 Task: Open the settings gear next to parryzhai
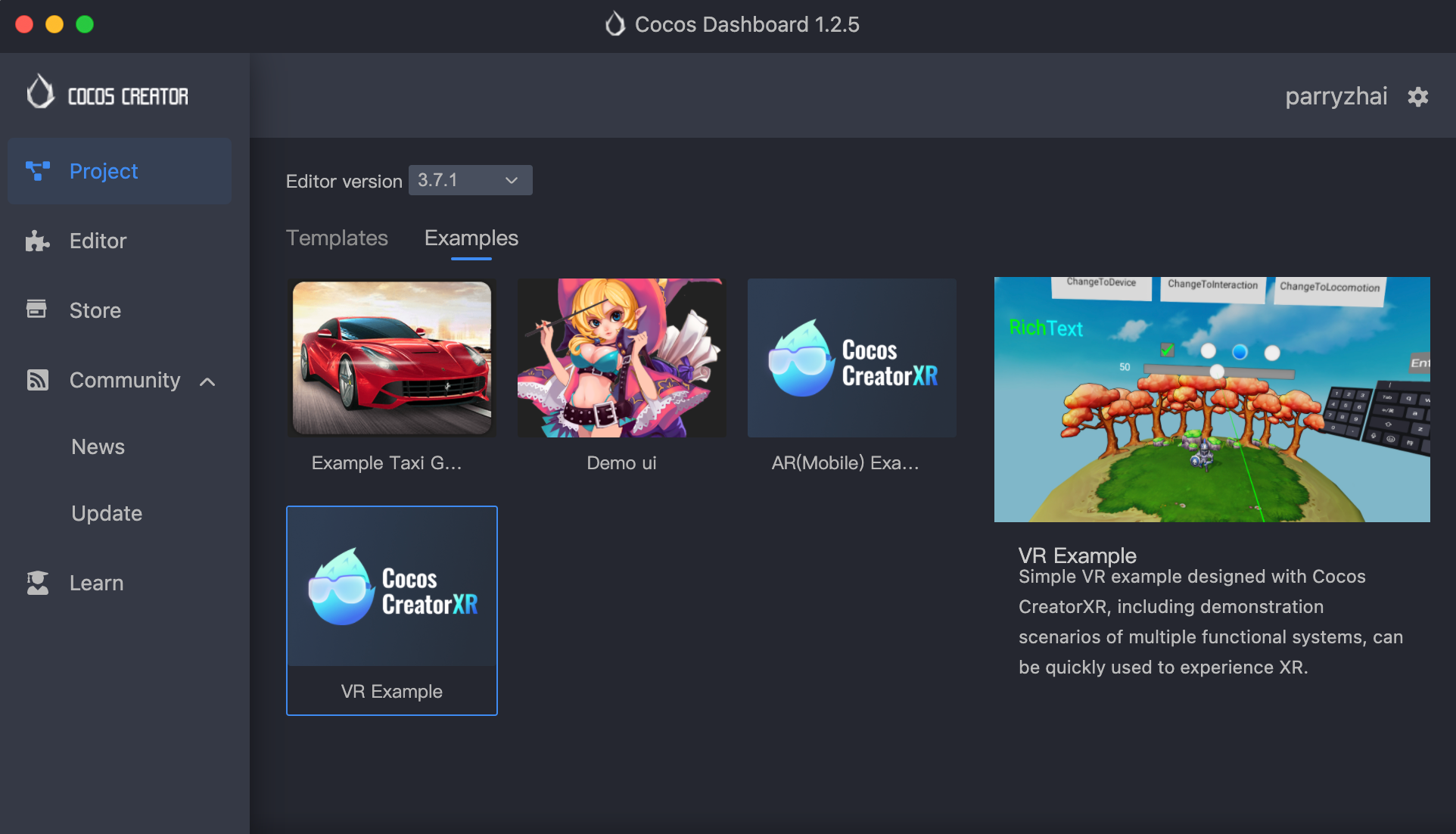[1417, 97]
